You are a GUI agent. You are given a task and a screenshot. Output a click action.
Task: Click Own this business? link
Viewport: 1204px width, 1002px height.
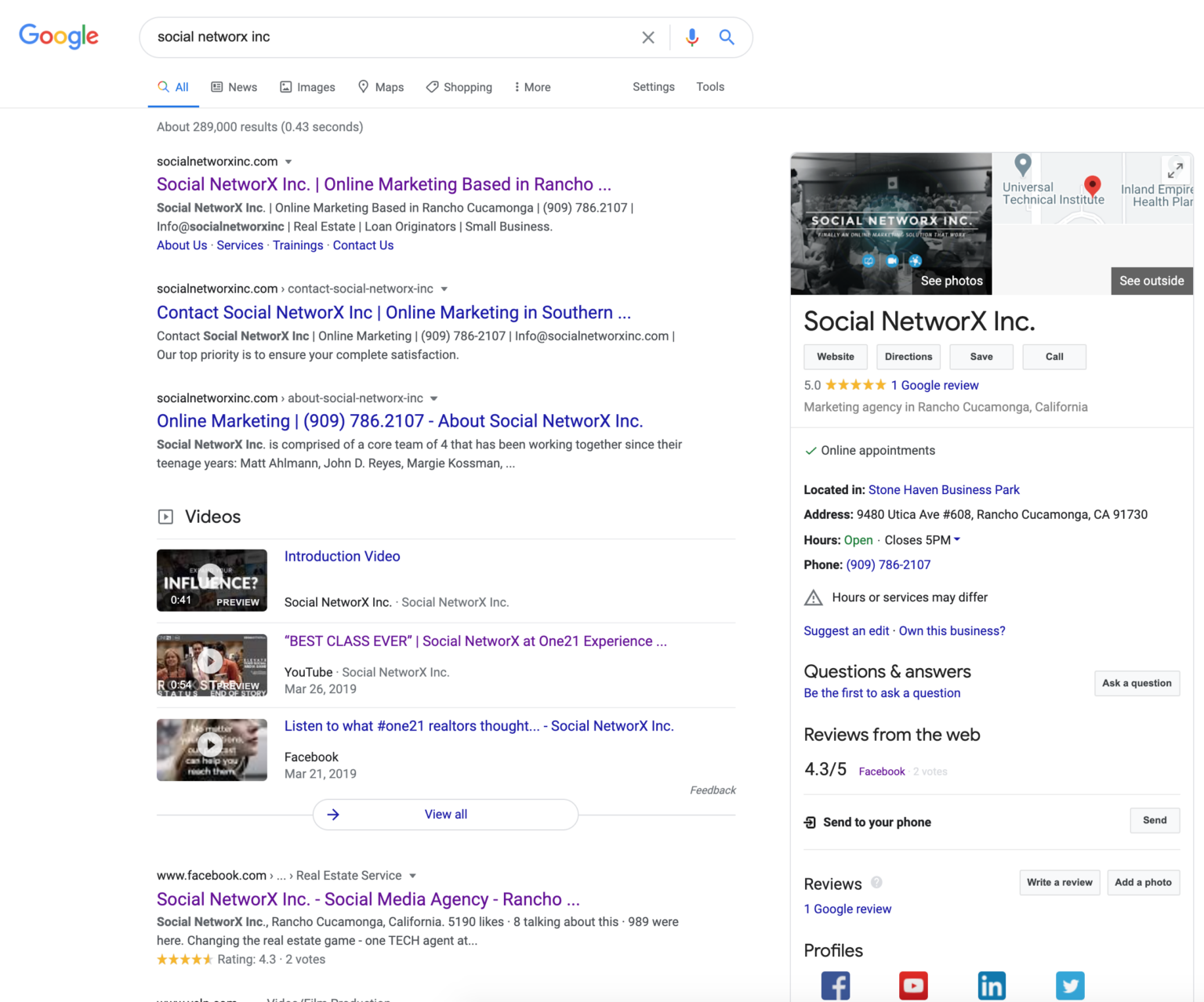[x=952, y=631]
